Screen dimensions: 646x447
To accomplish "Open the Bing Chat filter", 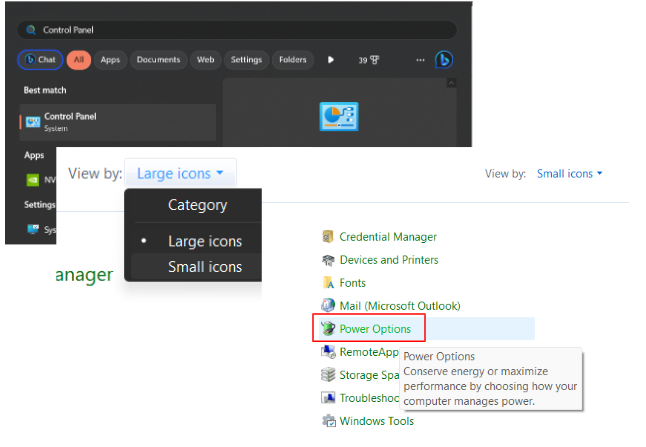I will (x=40, y=60).
